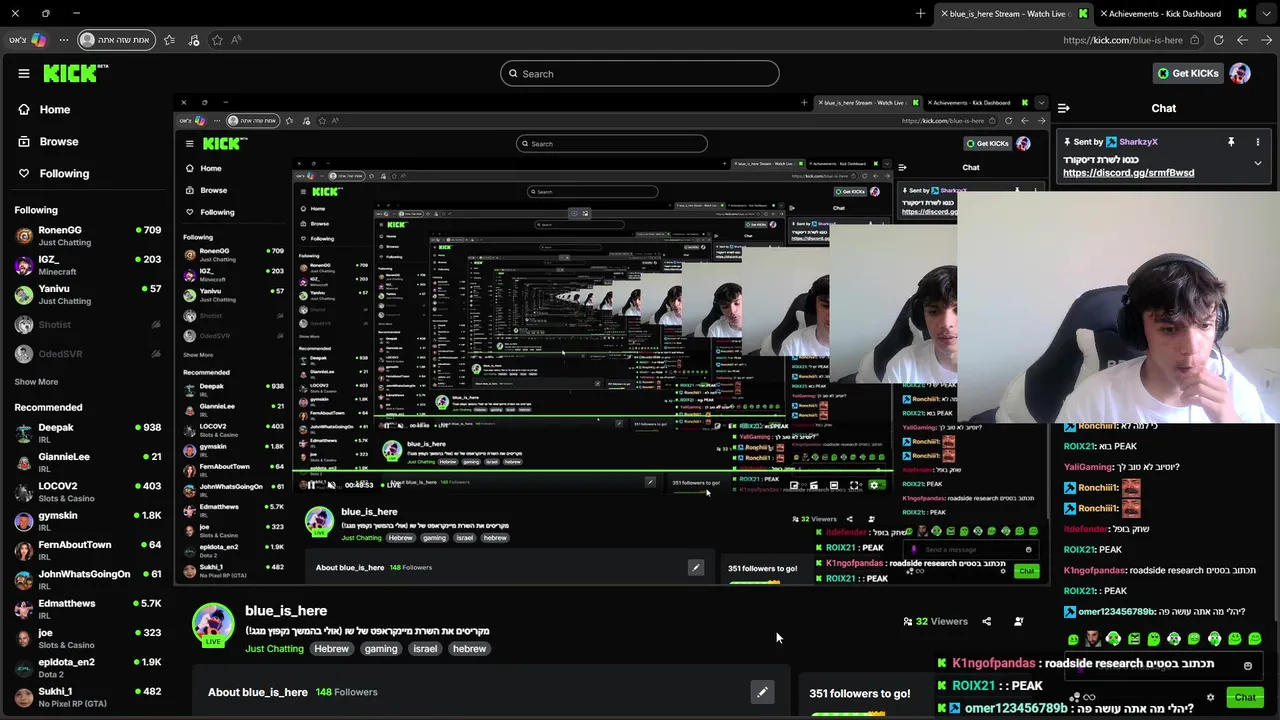
Task: Open the IGZ_ Minecraft channel
Action: [88, 265]
